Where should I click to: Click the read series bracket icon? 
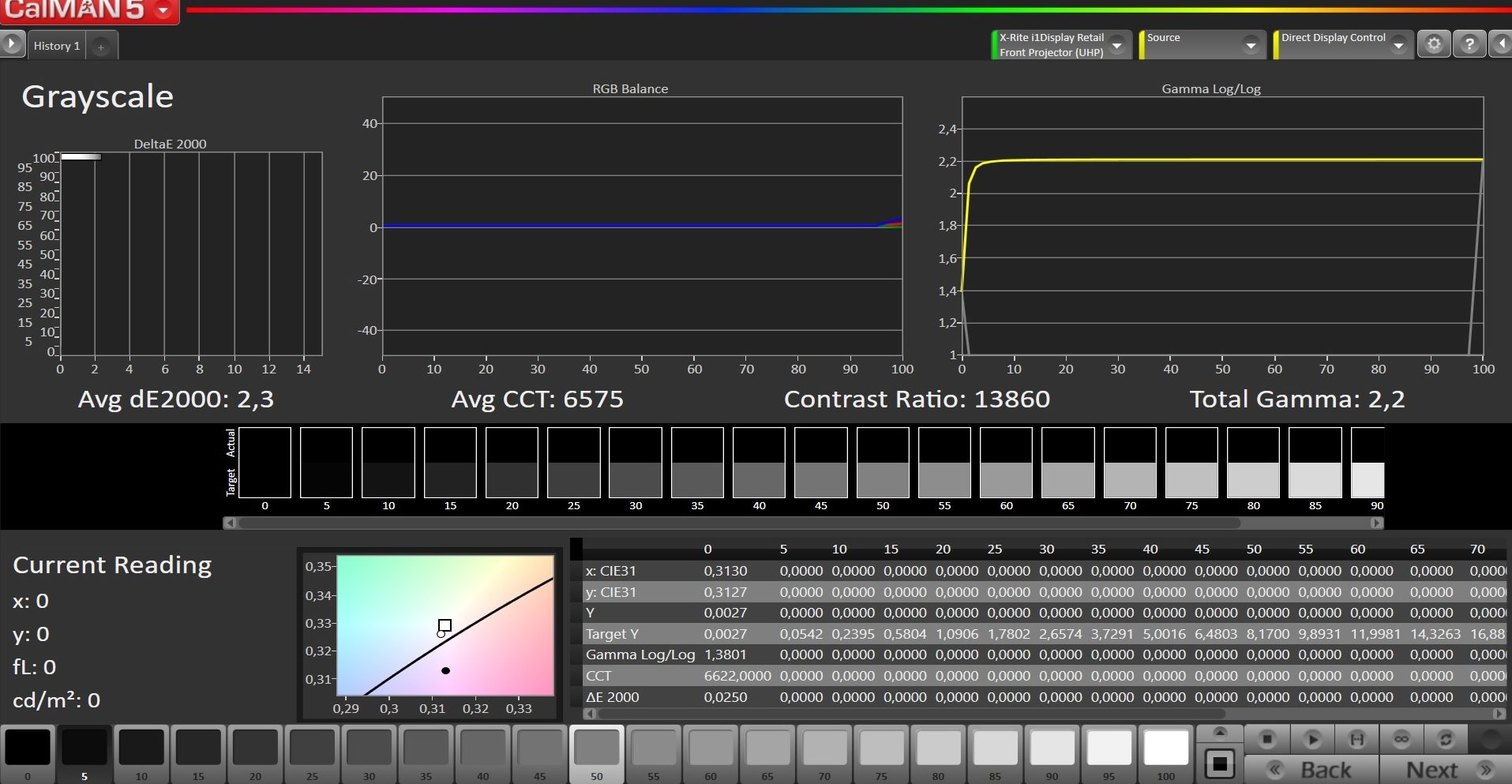coord(1356,740)
